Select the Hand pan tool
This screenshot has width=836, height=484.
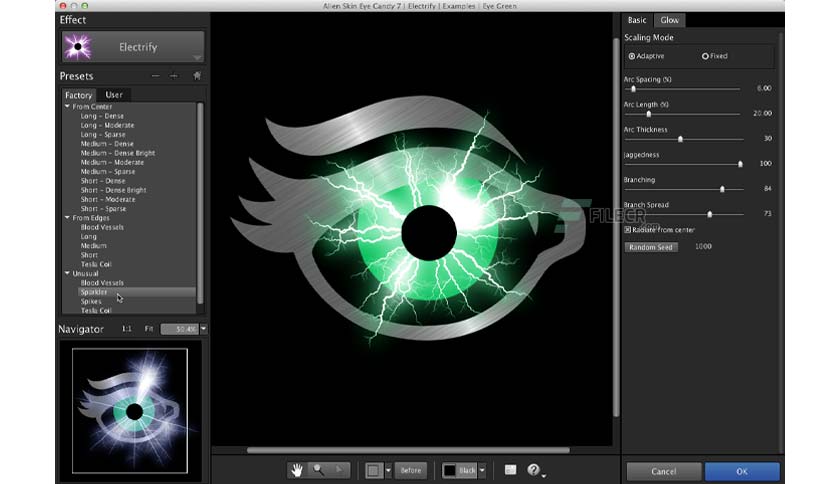297,470
